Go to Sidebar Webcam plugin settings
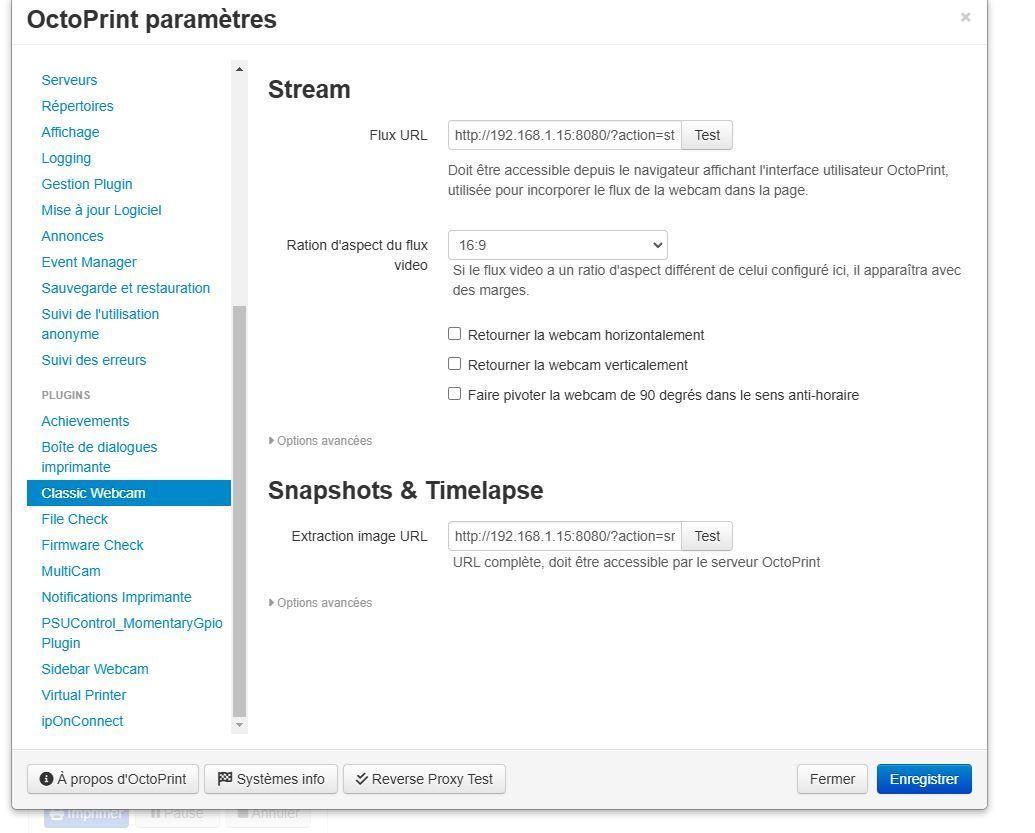The image size is (1035, 833). [95, 669]
